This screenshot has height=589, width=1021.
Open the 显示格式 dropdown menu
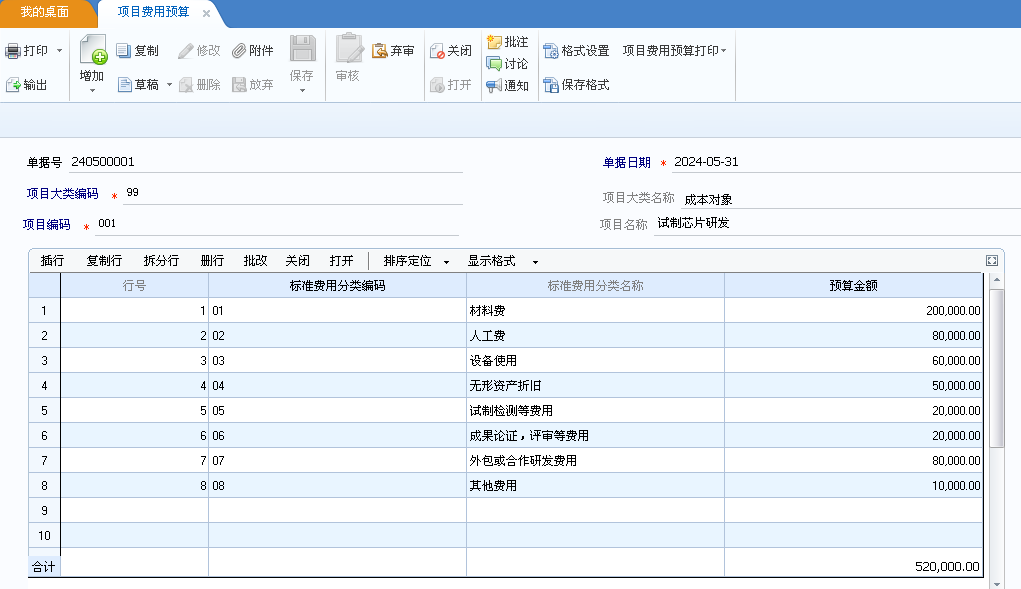point(502,261)
